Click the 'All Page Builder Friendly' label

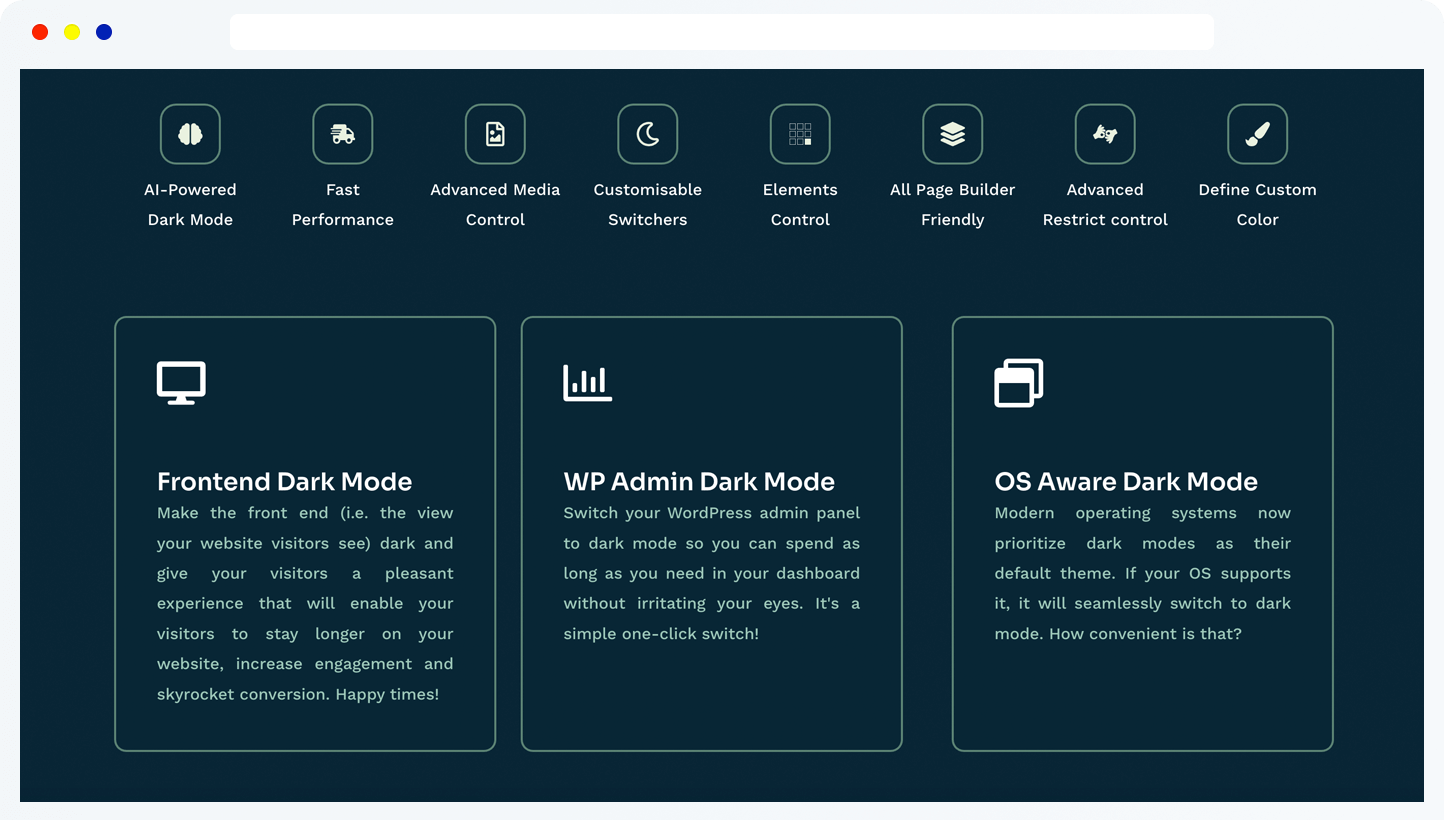point(953,204)
